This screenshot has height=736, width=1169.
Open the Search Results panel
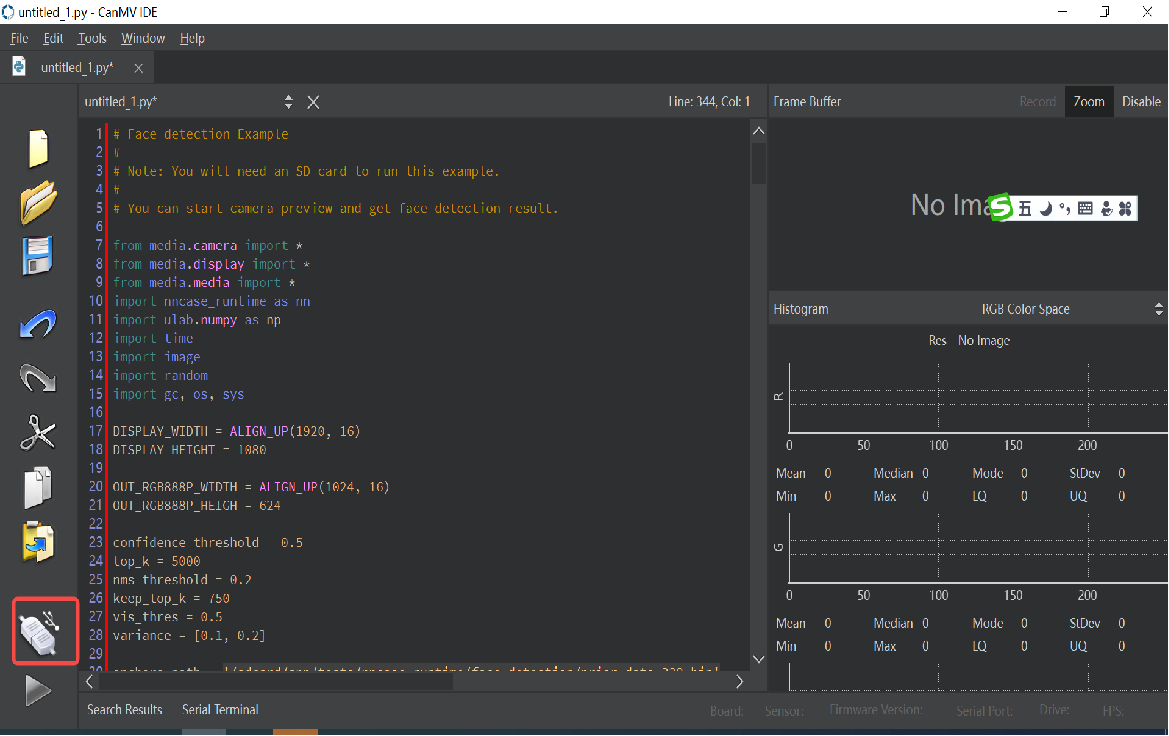(125, 709)
